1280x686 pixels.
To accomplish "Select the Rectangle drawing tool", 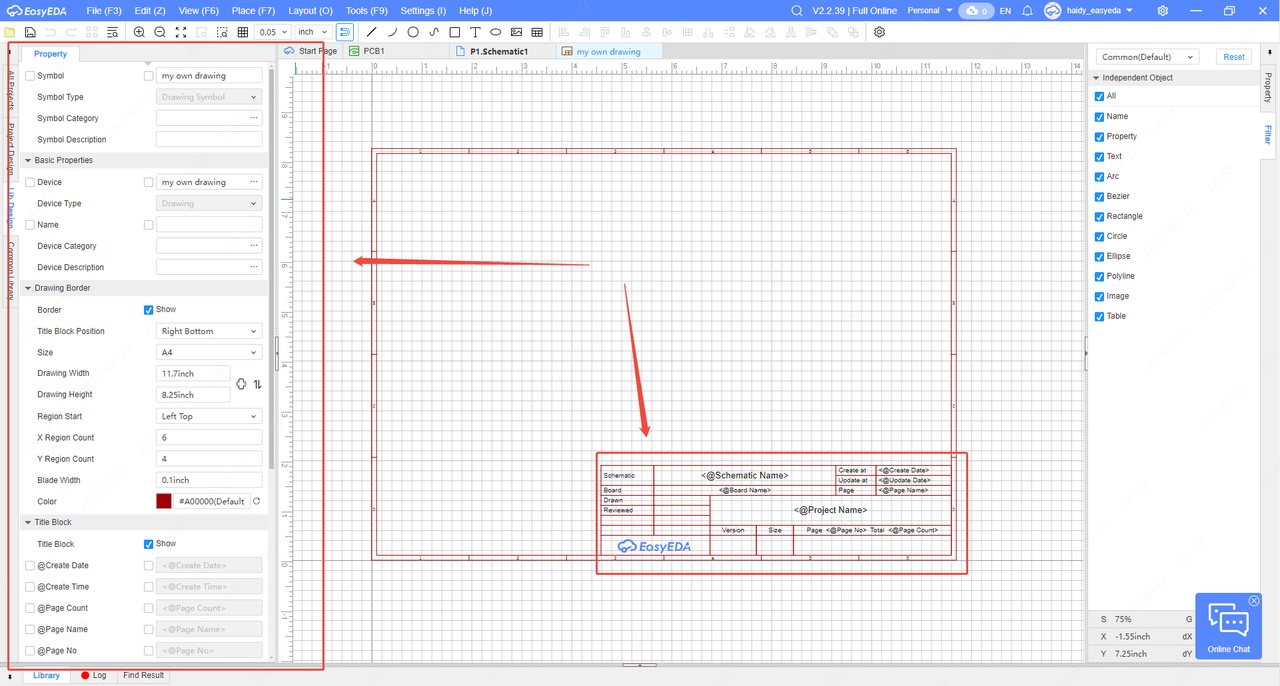I will click(x=454, y=32).
